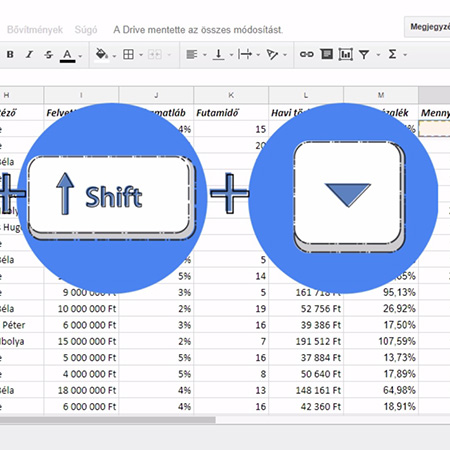
Task: Click the fill color paint bucket
Action: [101, 55]
